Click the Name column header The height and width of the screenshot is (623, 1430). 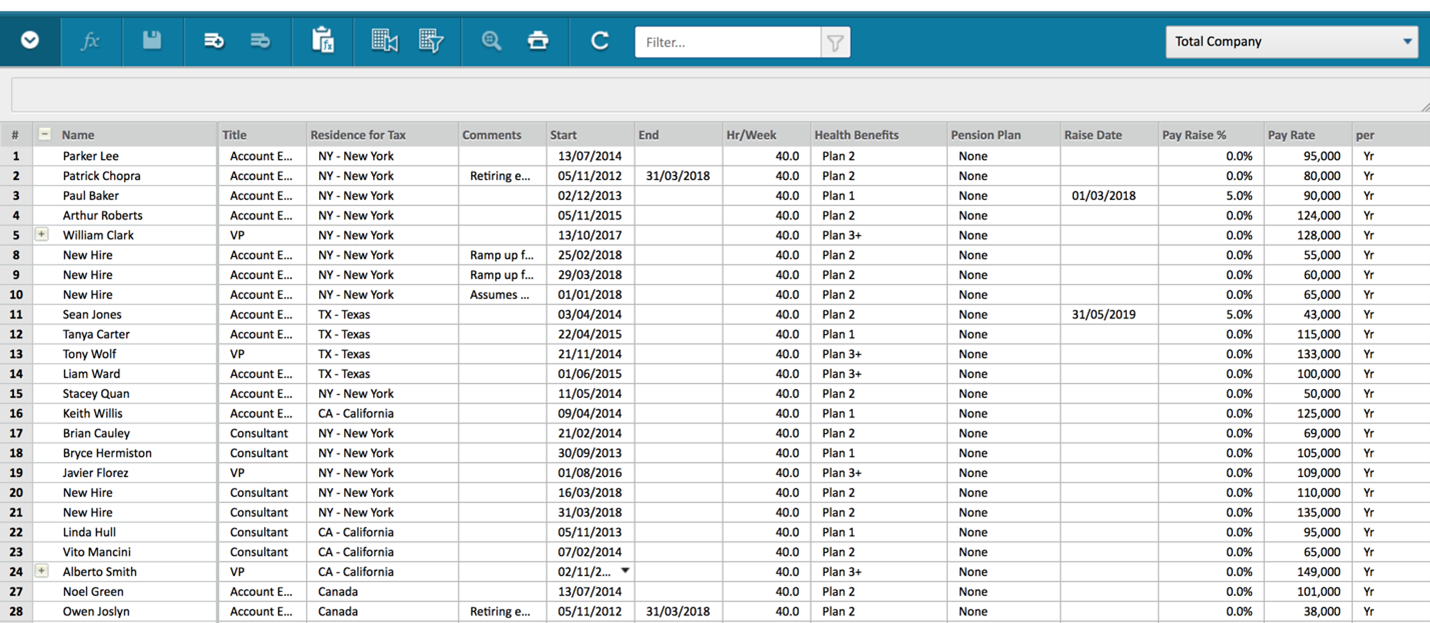click(78, 135)
